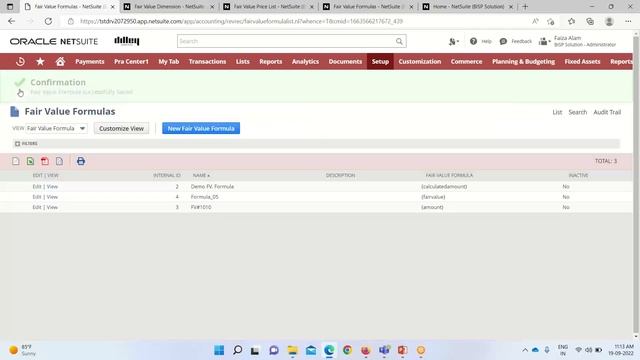
Task: Print the Fair Value Formulas list
Action: [81, 161]
